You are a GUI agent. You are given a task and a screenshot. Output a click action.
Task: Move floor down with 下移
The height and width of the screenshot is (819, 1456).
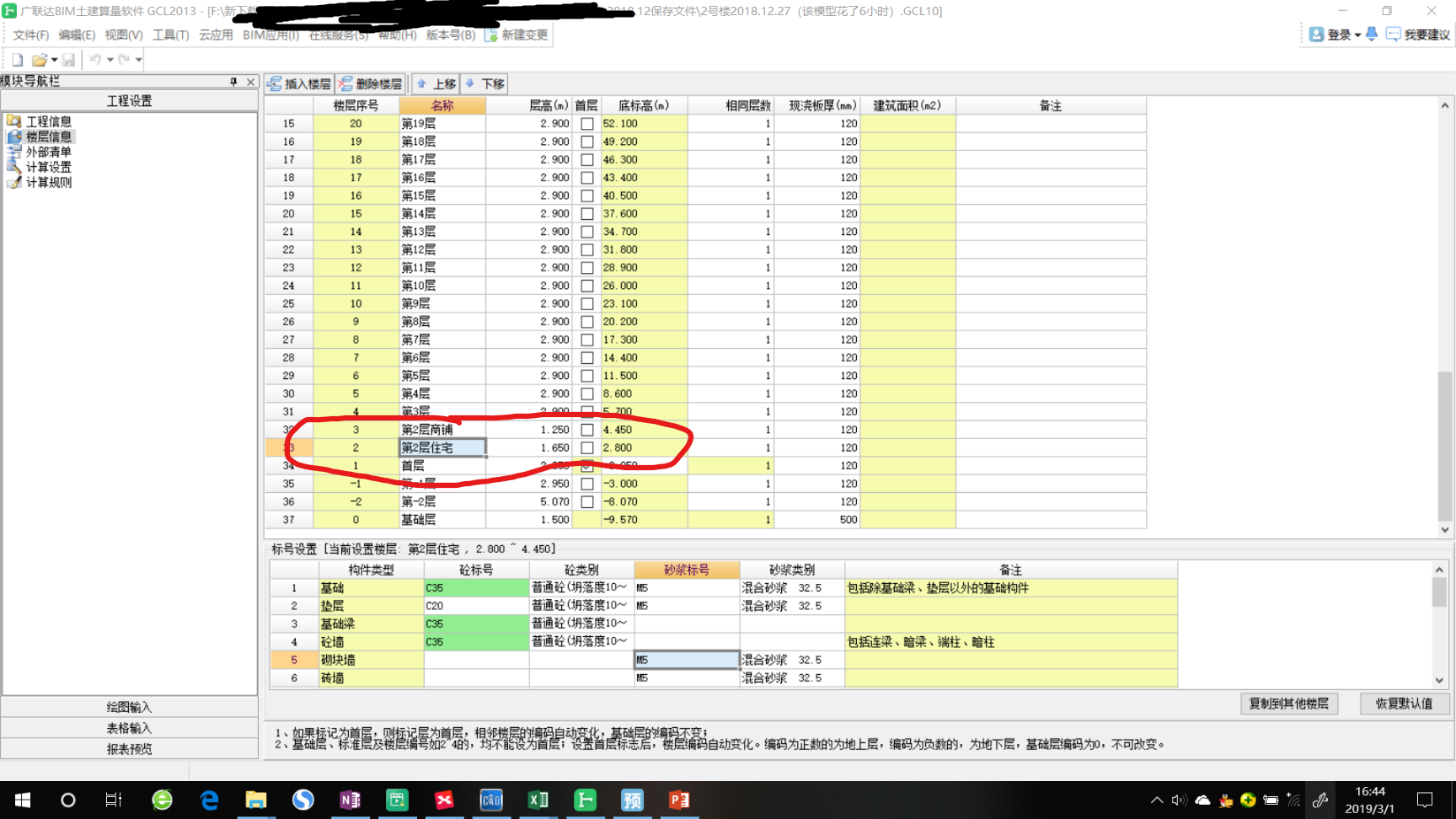tap(484, 84)
